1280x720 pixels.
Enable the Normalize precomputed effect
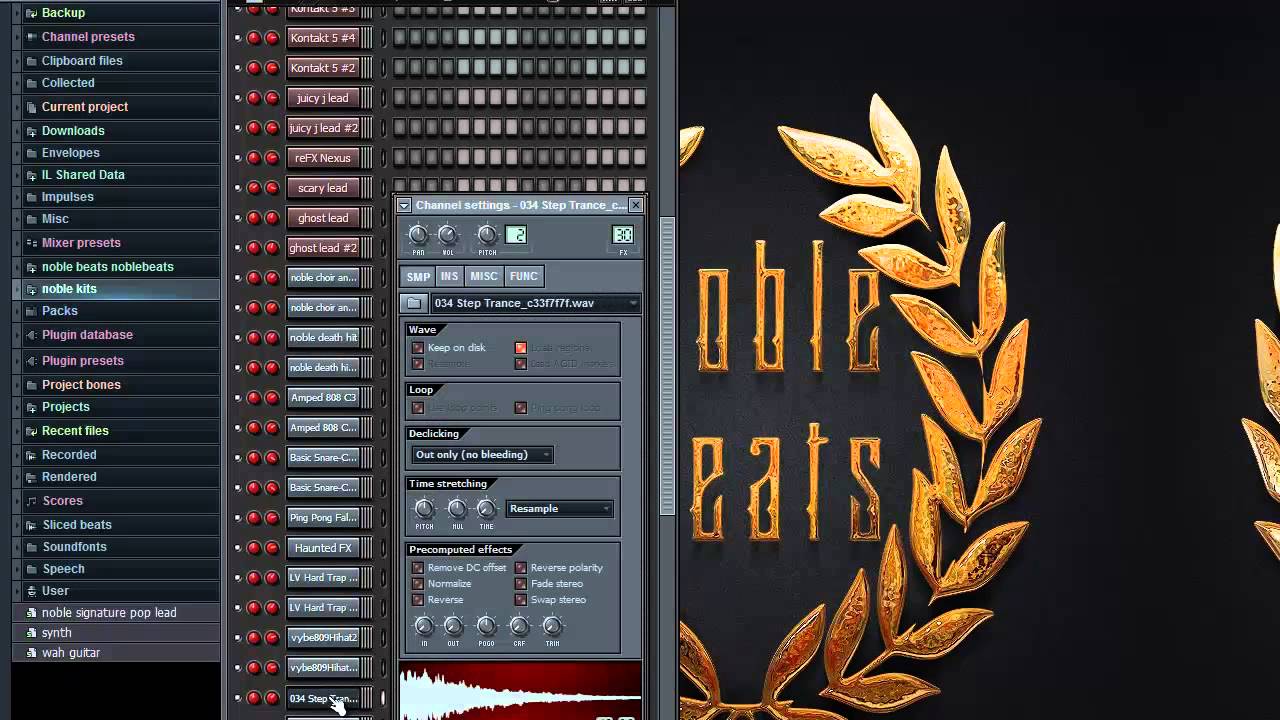click(419, 583)
